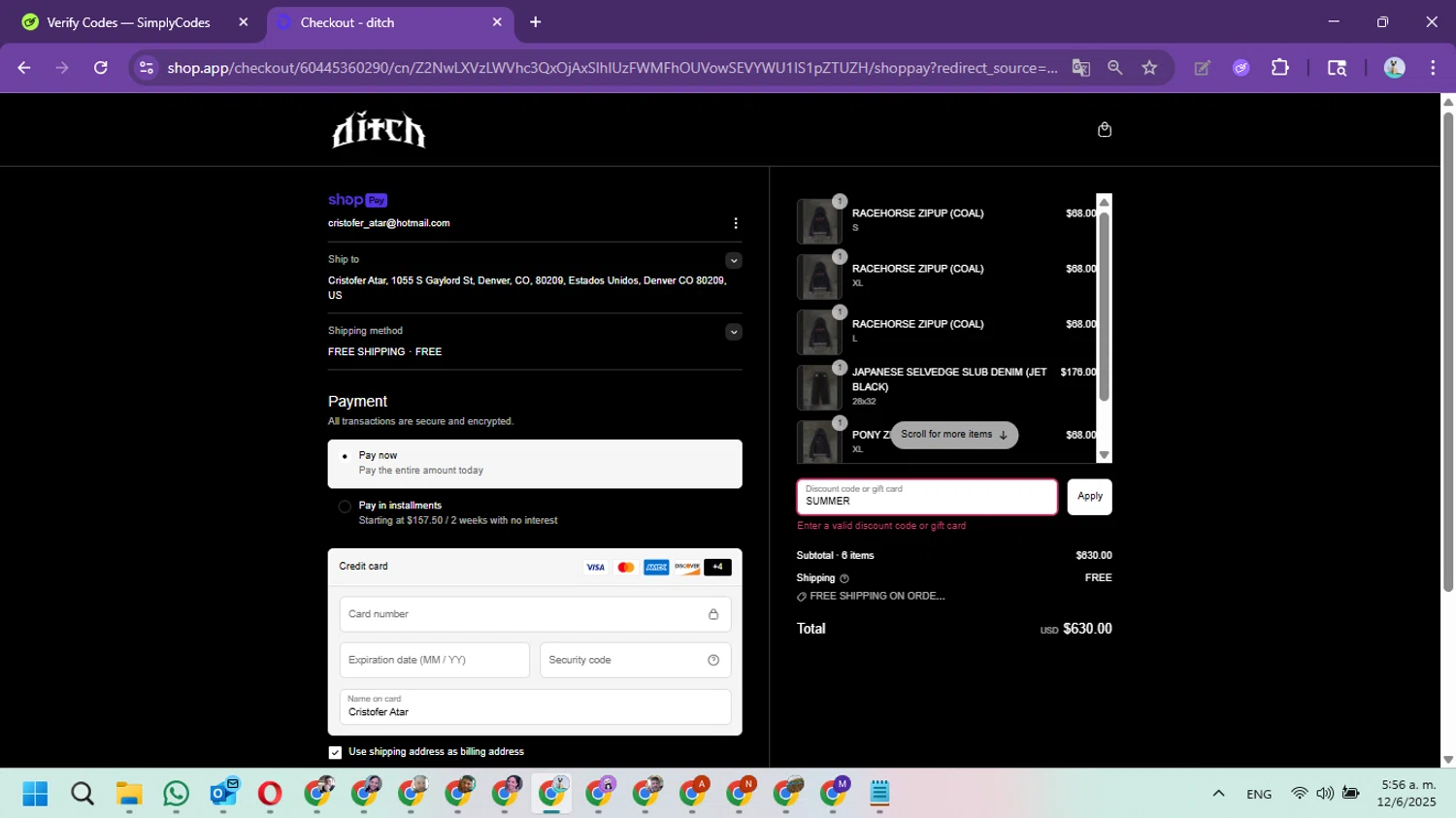Click the Expiration date field
This screenshot has width=1456, height=818.
tap(435, 660)
